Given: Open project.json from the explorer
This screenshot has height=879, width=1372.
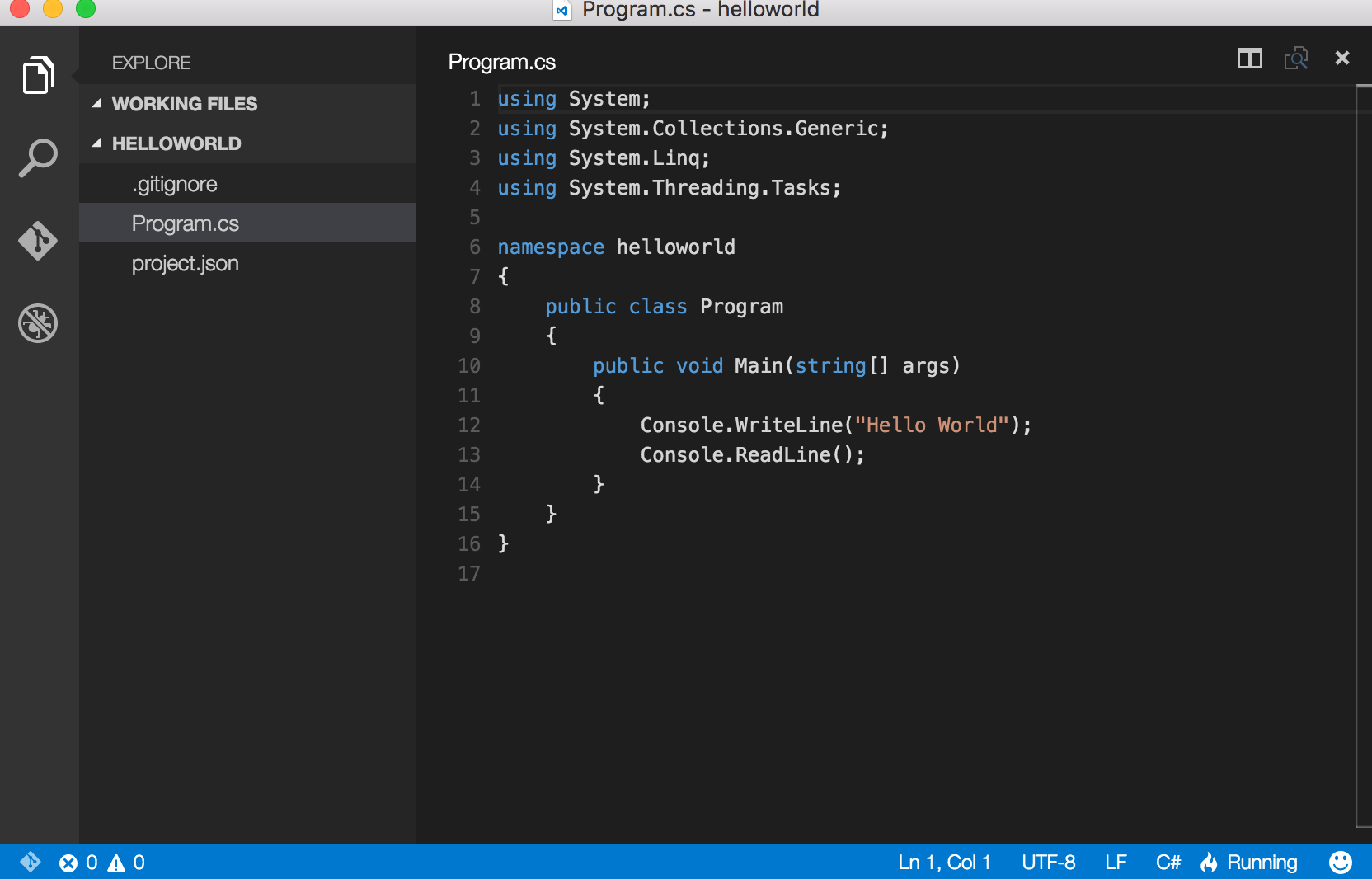Looking at the screenshot, I should (x=186, y=263).
